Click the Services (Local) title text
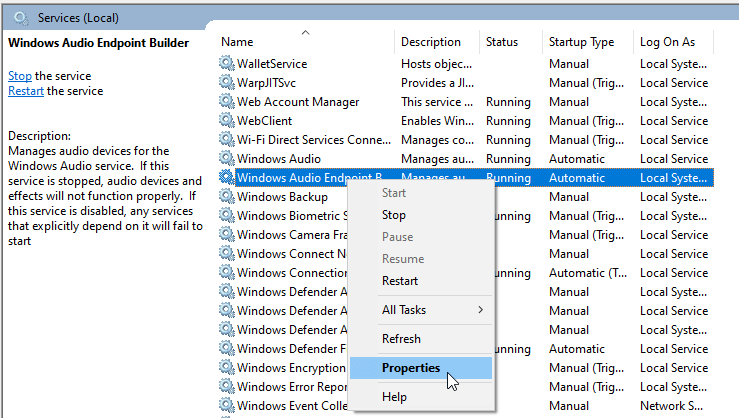 pos(78,18)
